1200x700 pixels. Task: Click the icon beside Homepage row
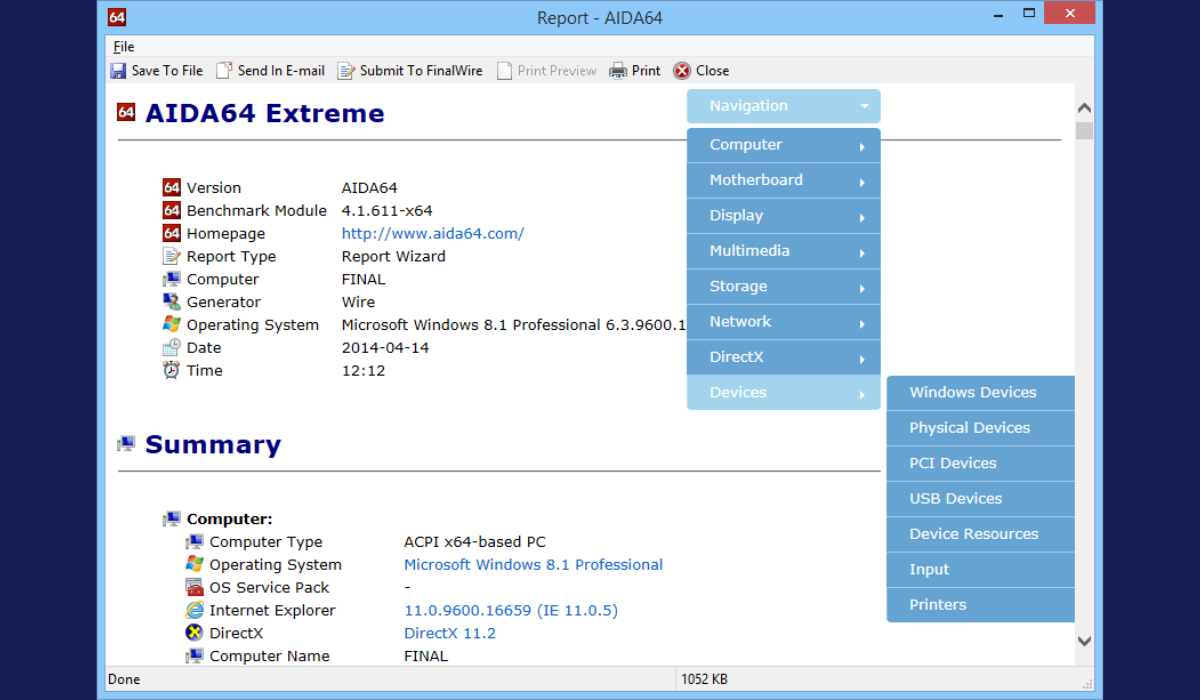click(171, 233)
